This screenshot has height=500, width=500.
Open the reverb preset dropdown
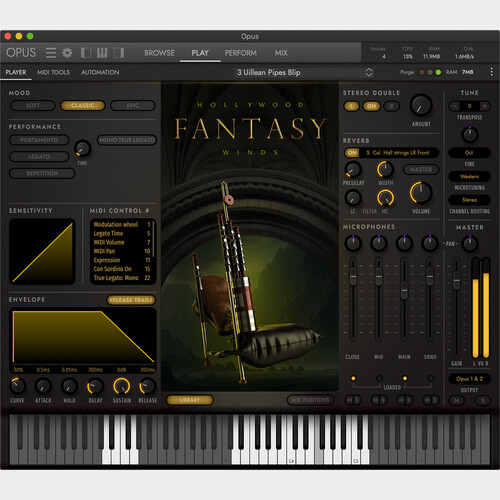(398, 153)
